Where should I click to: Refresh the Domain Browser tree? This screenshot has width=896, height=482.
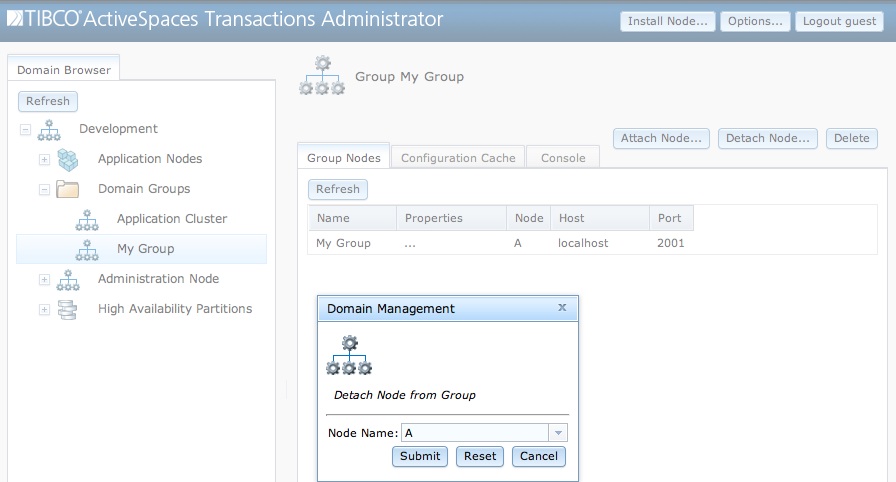[48, 101]
